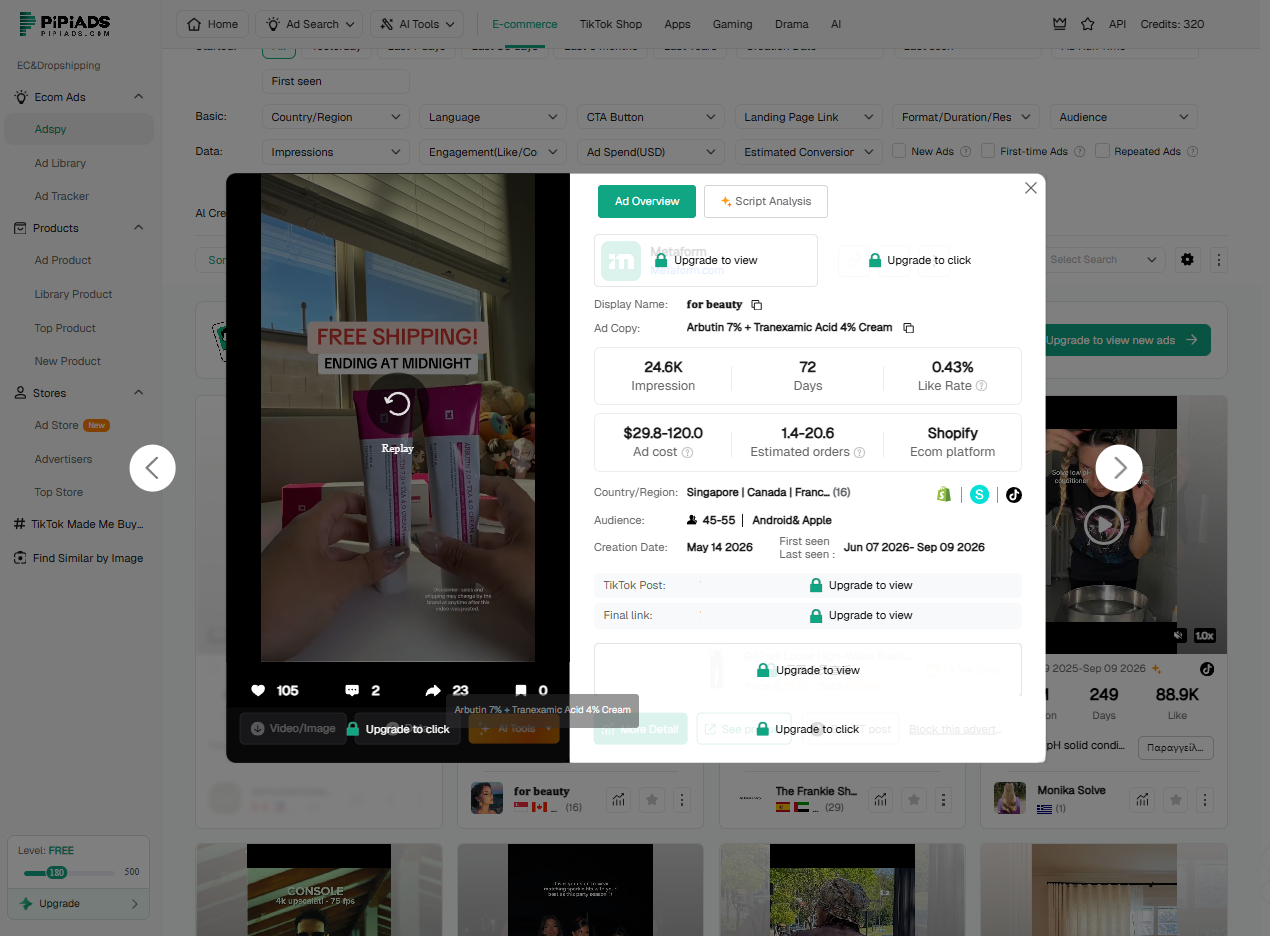
Task: Open the Country/Region filter dropdown
Action: click(336, 117)
